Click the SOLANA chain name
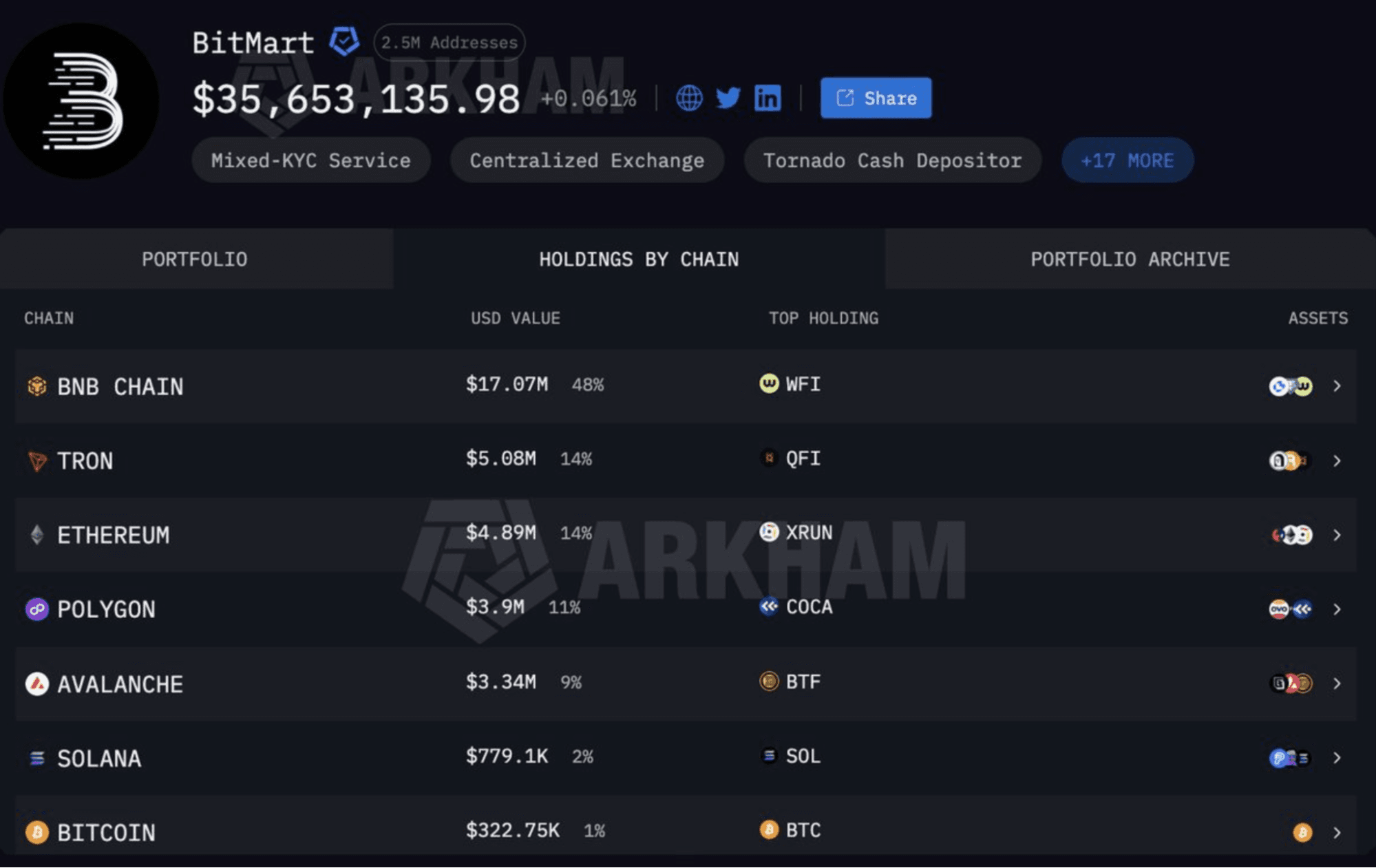 [100, 759]
